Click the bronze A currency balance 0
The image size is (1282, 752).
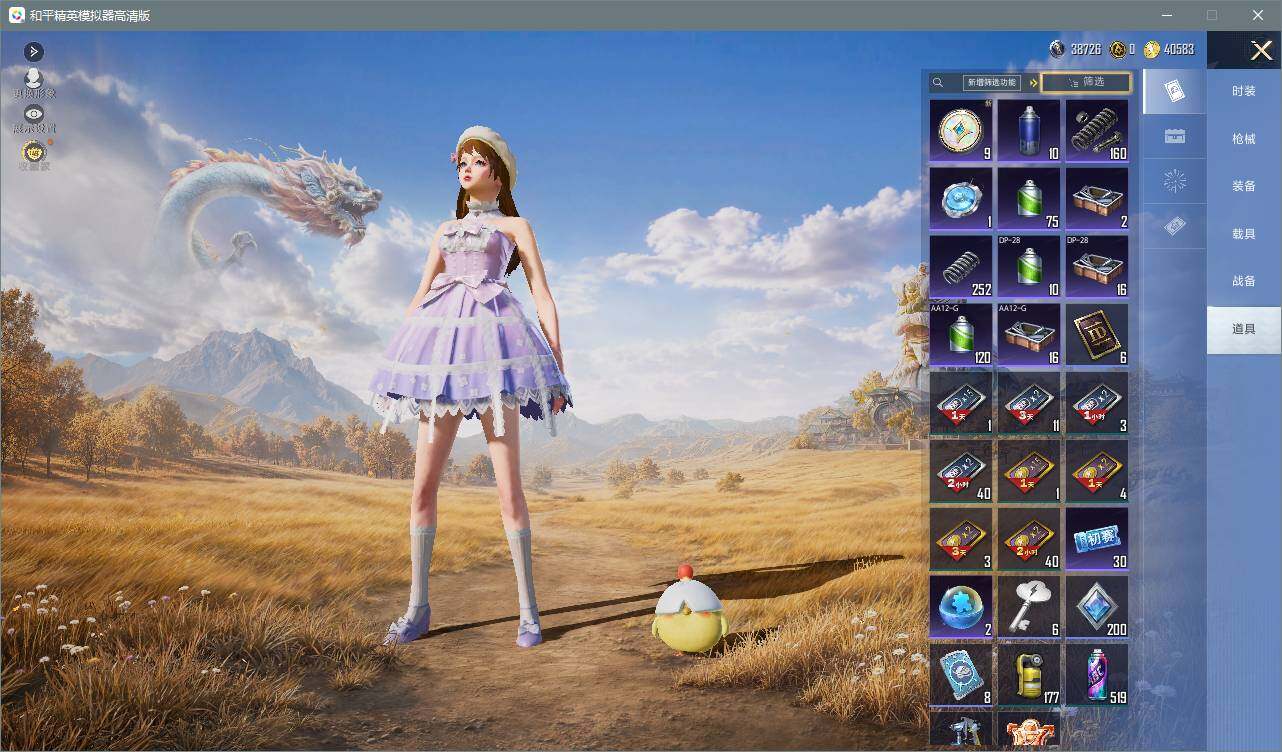(1122, 49)
